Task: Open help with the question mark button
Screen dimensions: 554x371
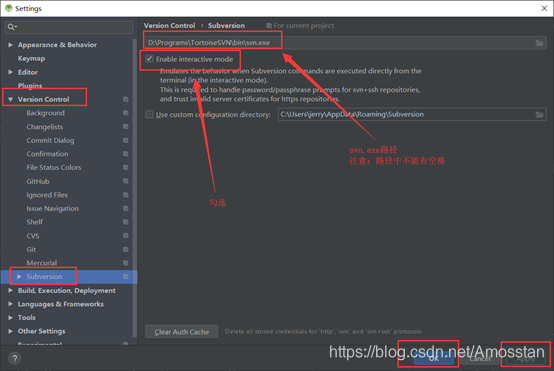Action: (x=14, y=359)
